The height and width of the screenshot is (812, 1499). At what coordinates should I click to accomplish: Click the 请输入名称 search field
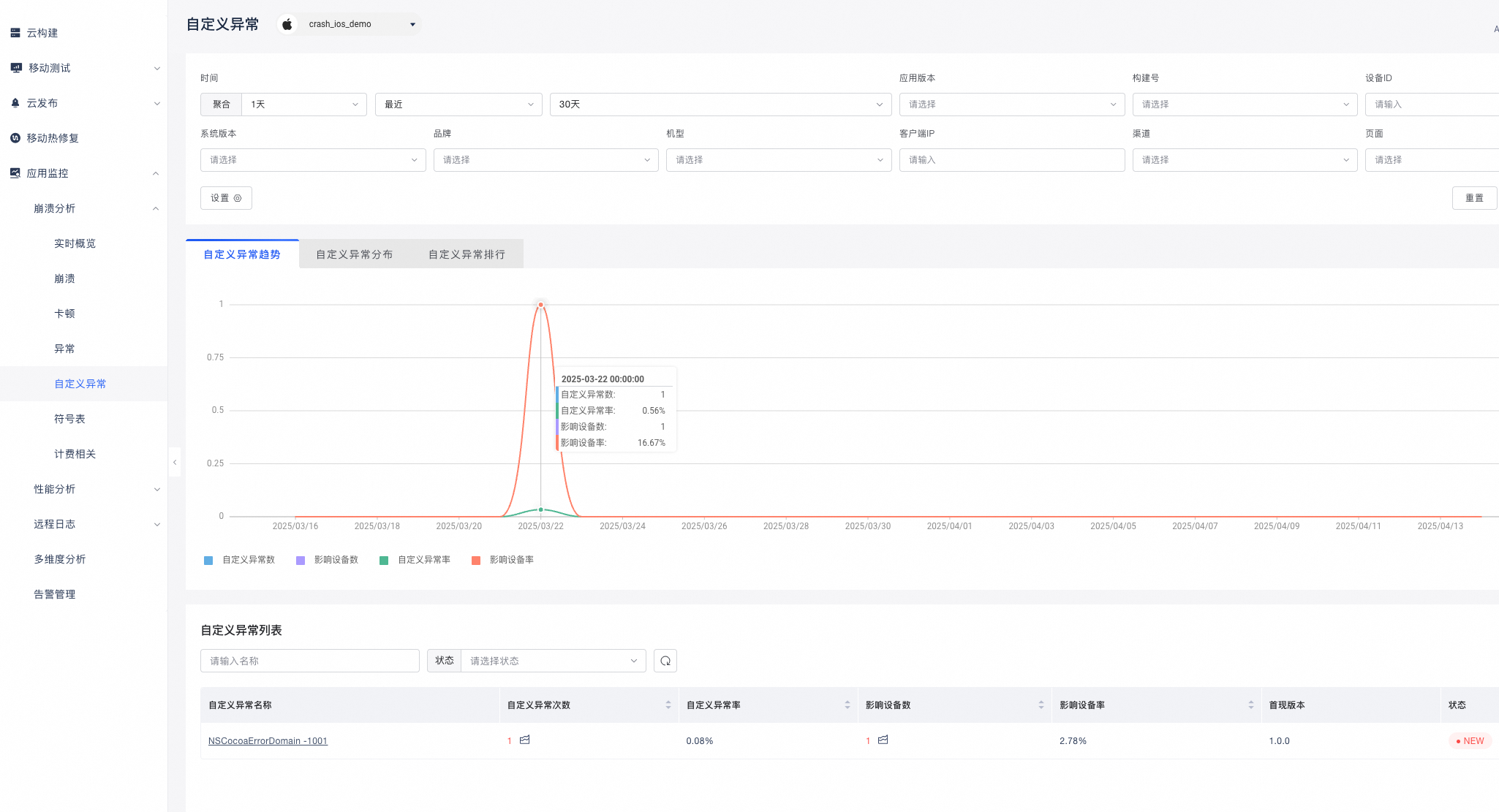[x=309, y=661]
